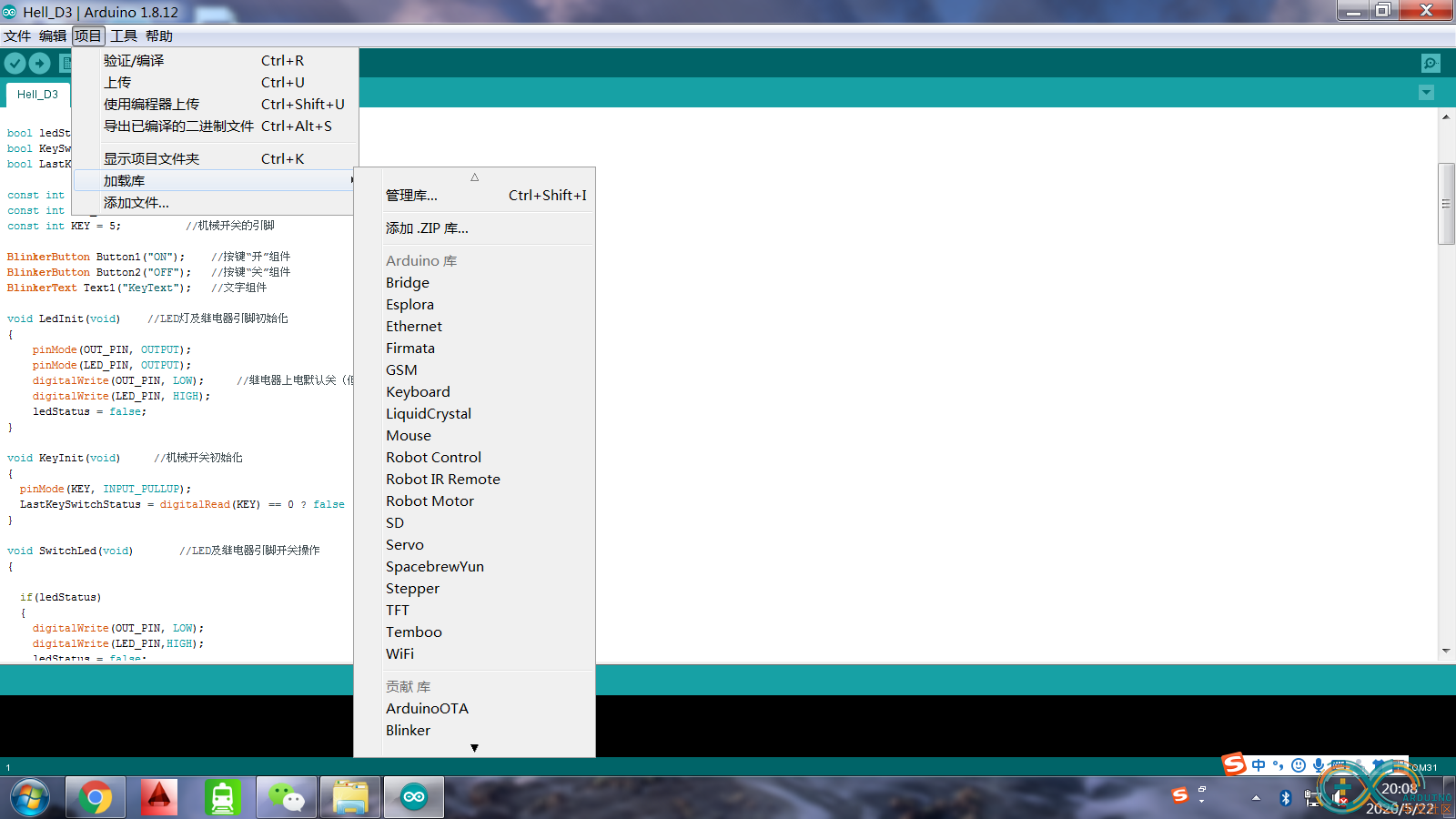Open Chrome from the taskbar
This screenshot has height=819, width=1456.
point(96,798)
